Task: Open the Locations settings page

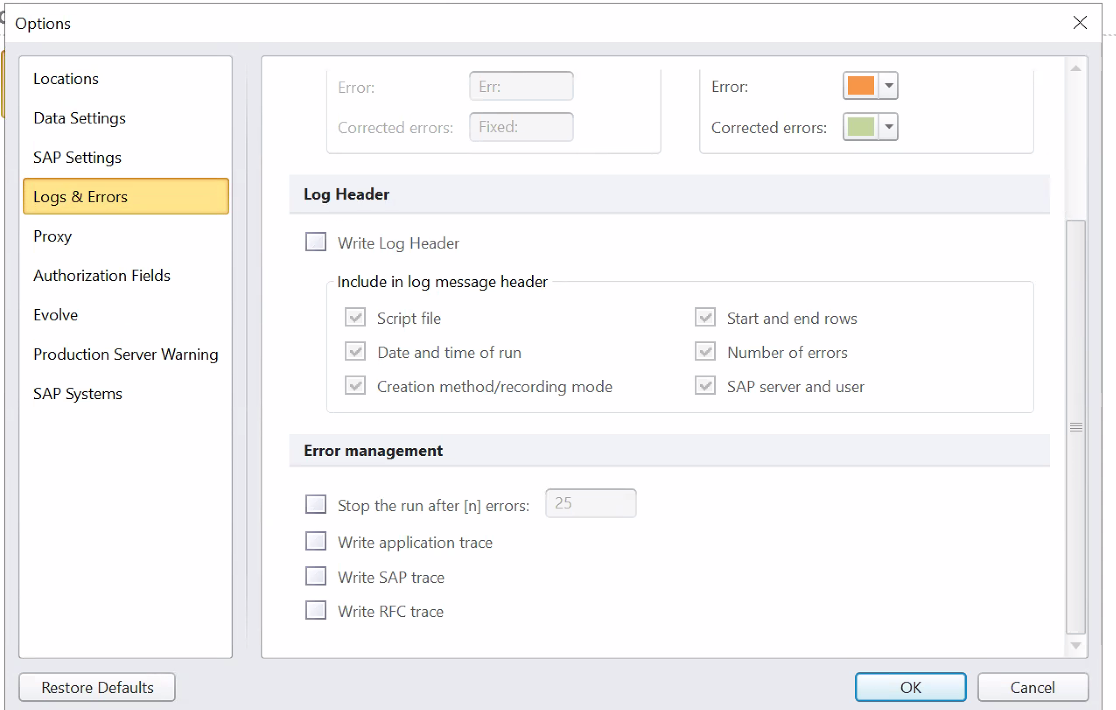Action: tap(66, 79)
